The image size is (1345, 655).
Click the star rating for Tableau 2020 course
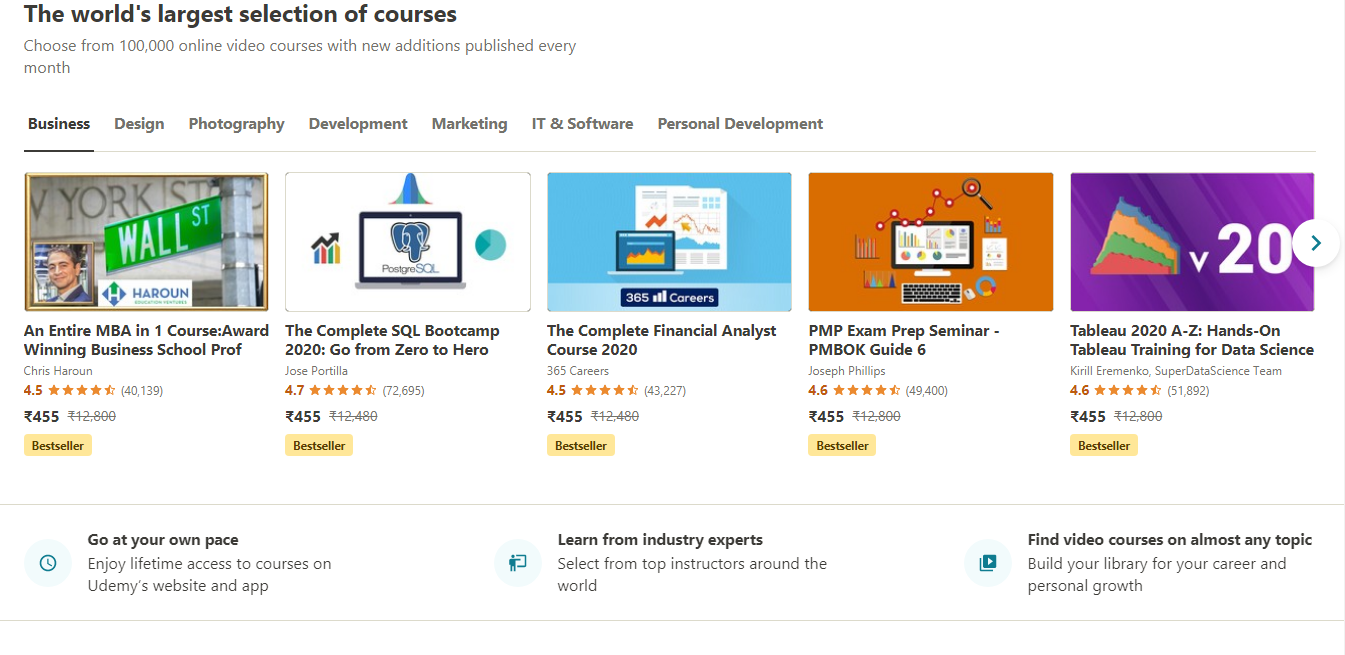1128,391
